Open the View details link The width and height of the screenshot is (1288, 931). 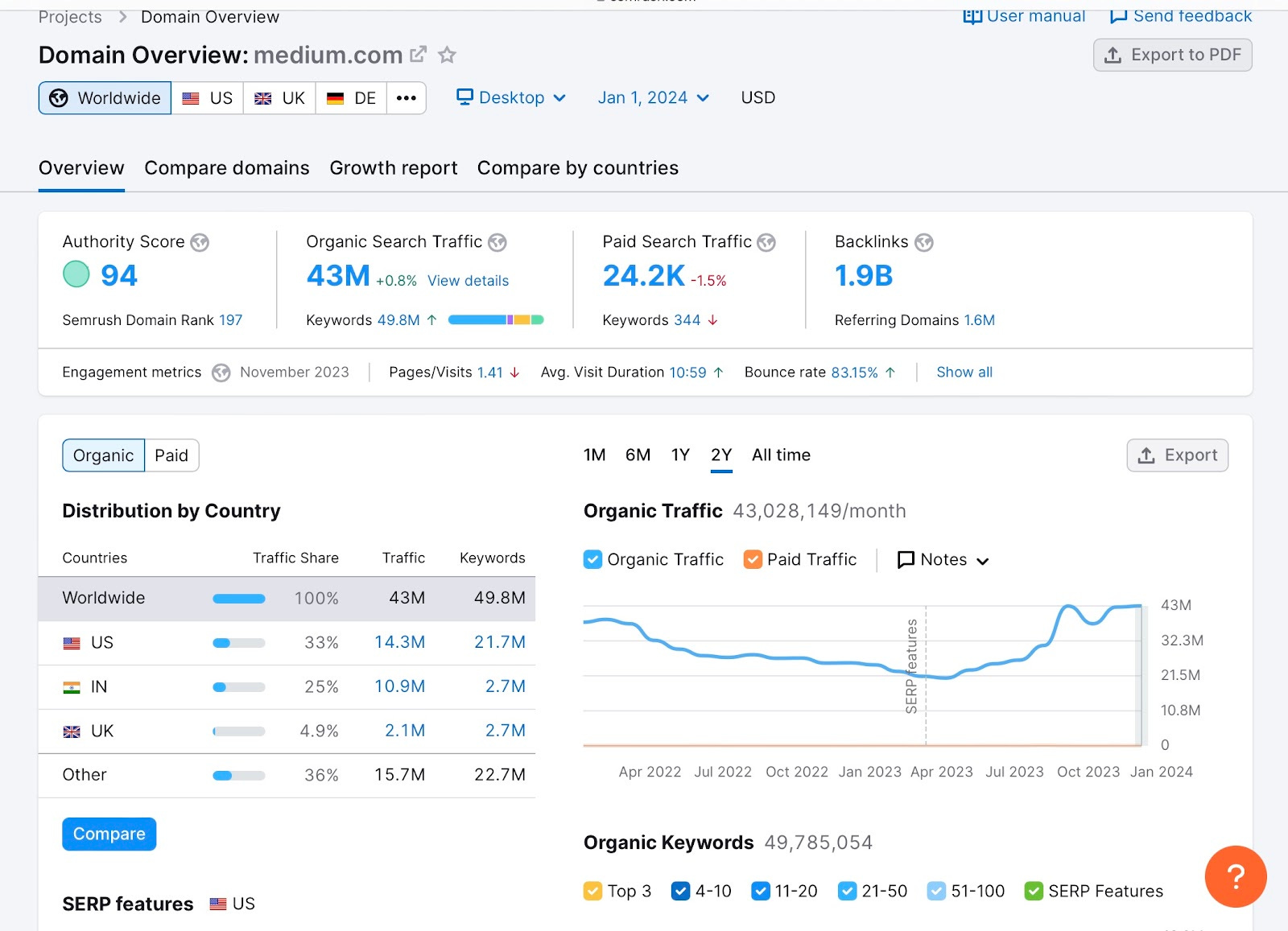tap(468, 281)
